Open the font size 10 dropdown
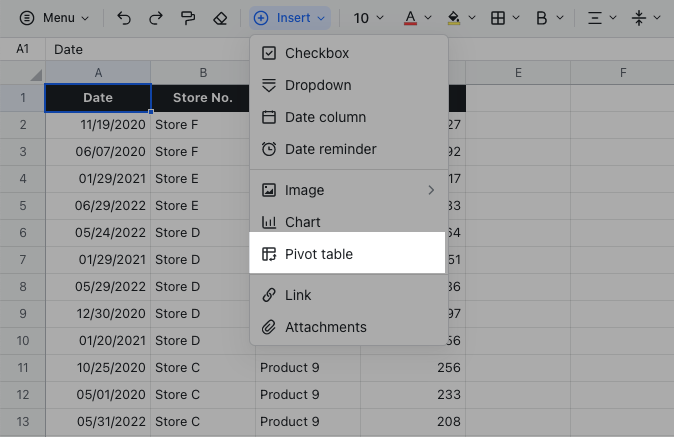This screenshot has height=437, width=674. 368,18
